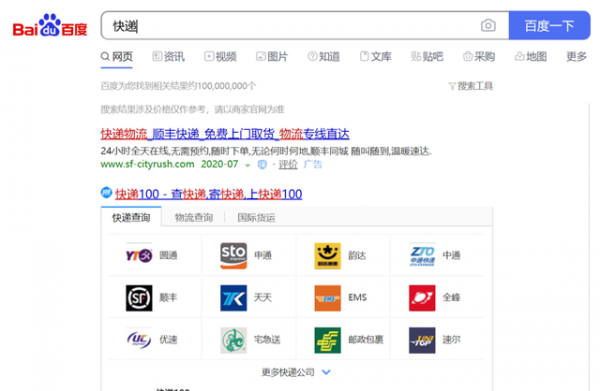600x391 pixels.
Task: Open dropdown arrow beside 2020-07 date
Action: (x=248, y=165)
